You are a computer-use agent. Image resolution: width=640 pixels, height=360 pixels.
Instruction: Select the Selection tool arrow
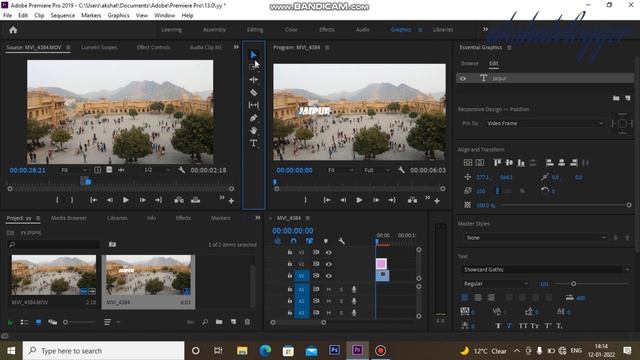click(x=253, y=54)
